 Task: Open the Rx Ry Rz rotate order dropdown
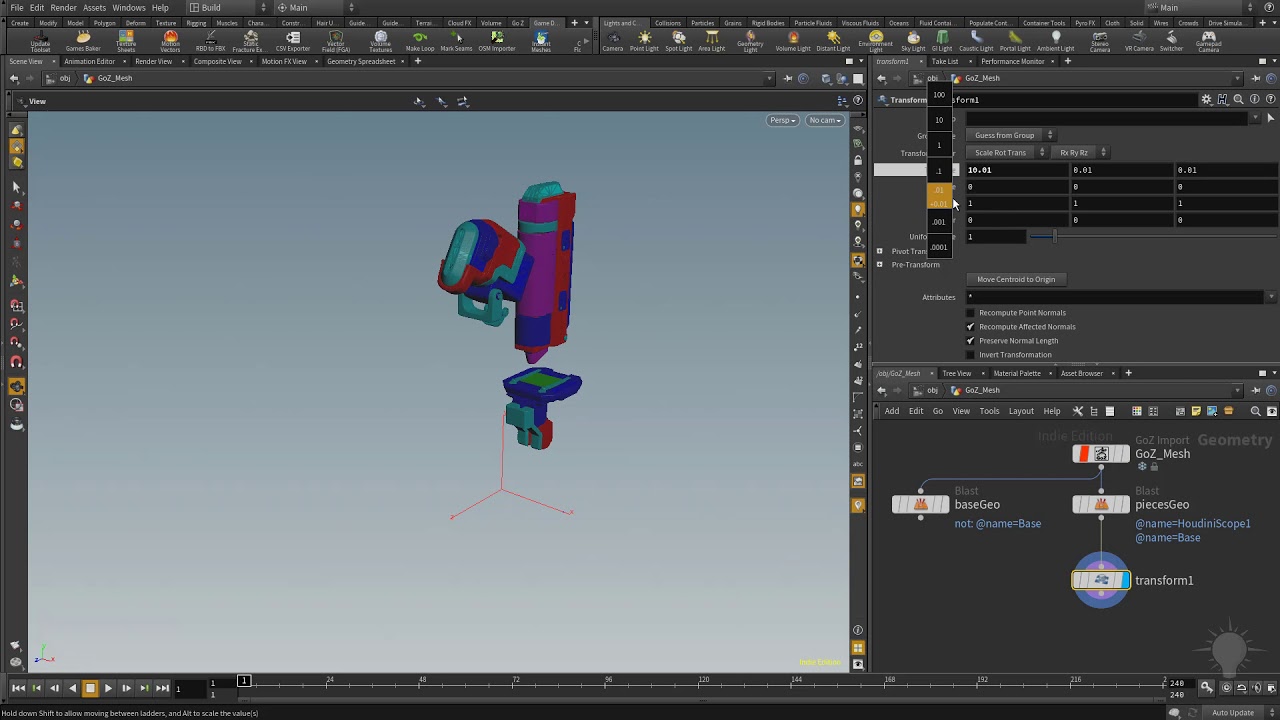1081,152
